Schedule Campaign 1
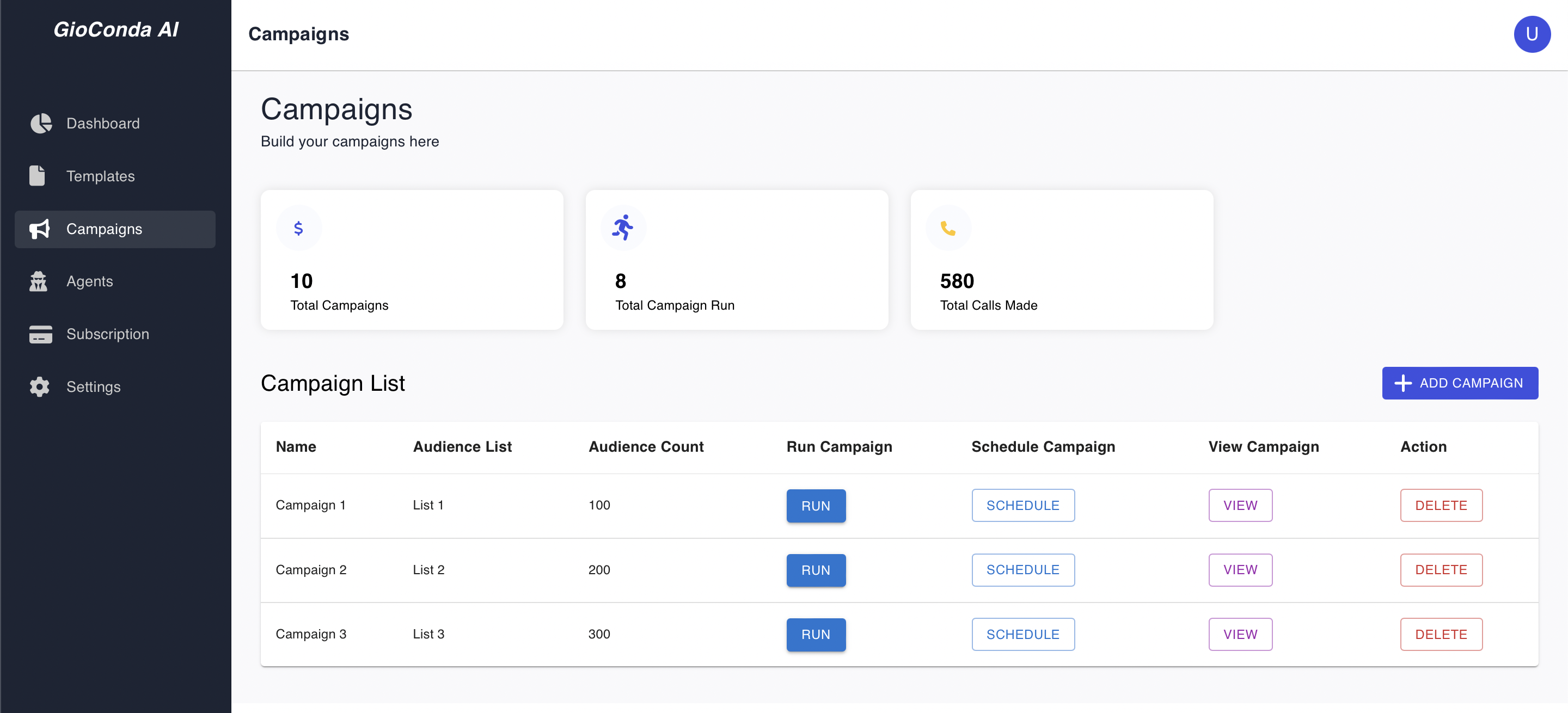This screenshot has height=713, width=1568. [1022, 506]
